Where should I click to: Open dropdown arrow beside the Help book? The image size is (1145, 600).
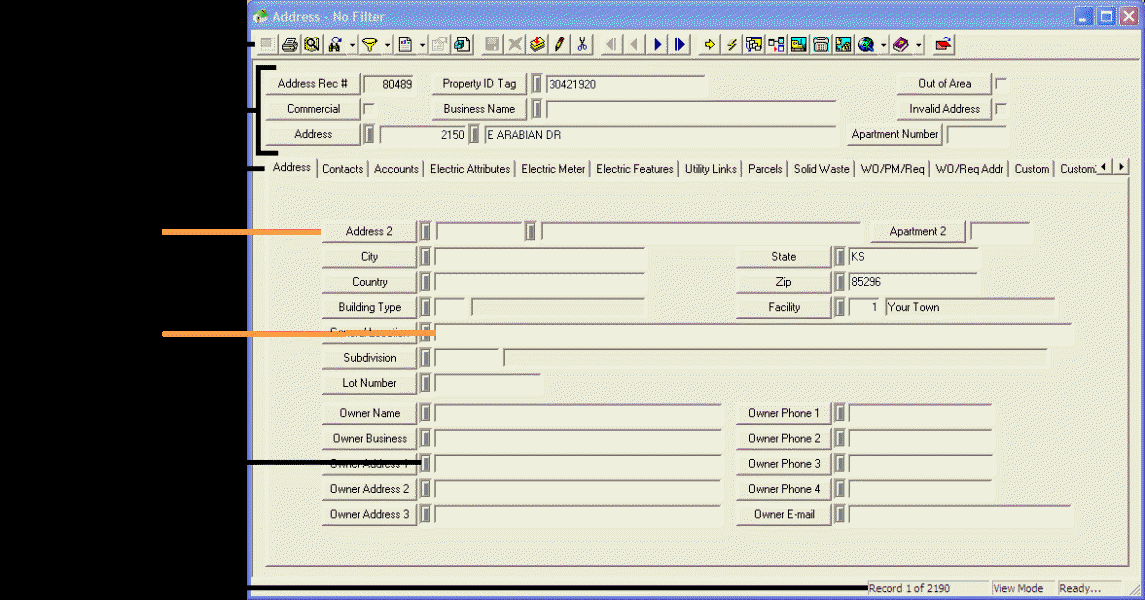[x=919, y=45]
